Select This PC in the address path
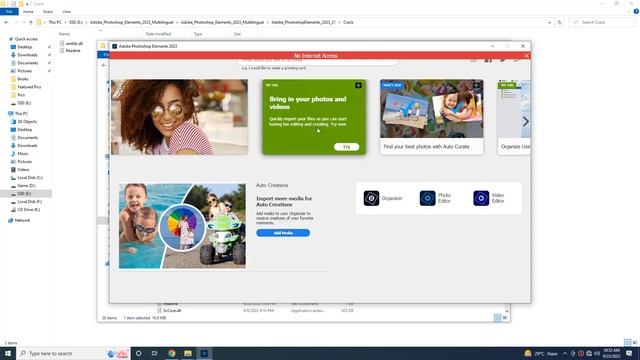The image size is (640, 360). (x=55, y=22)
